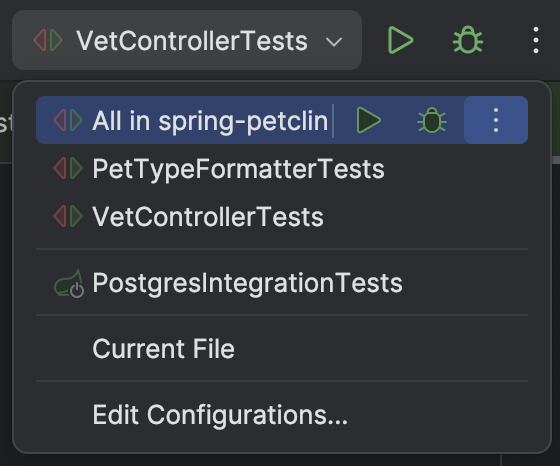Click the JUnit icon next to VetControllerTests in the list
Viewport: 560px width, 466px height.
coord(68,216)
